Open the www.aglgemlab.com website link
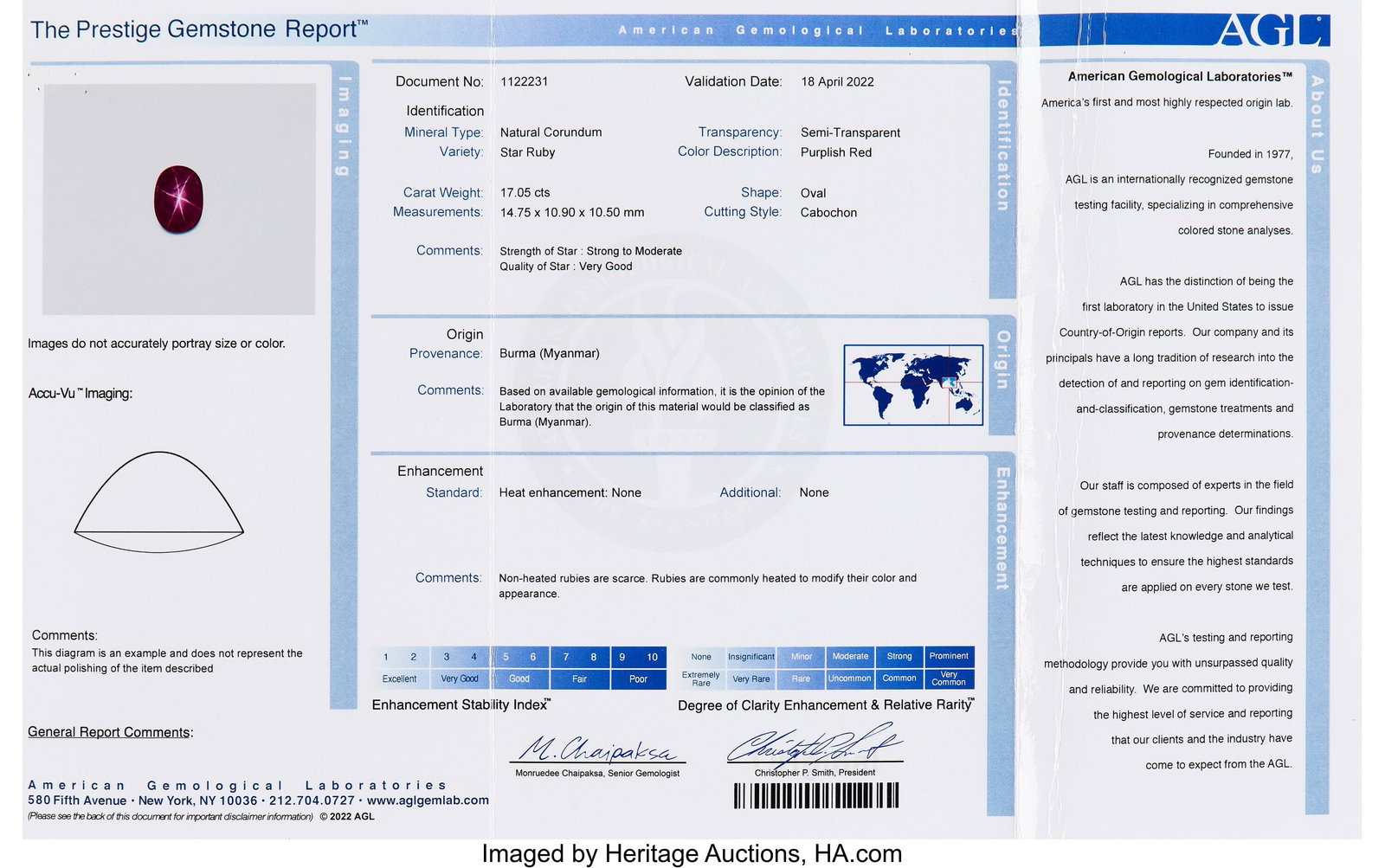The image size is (1385, 868). [428, 800]
